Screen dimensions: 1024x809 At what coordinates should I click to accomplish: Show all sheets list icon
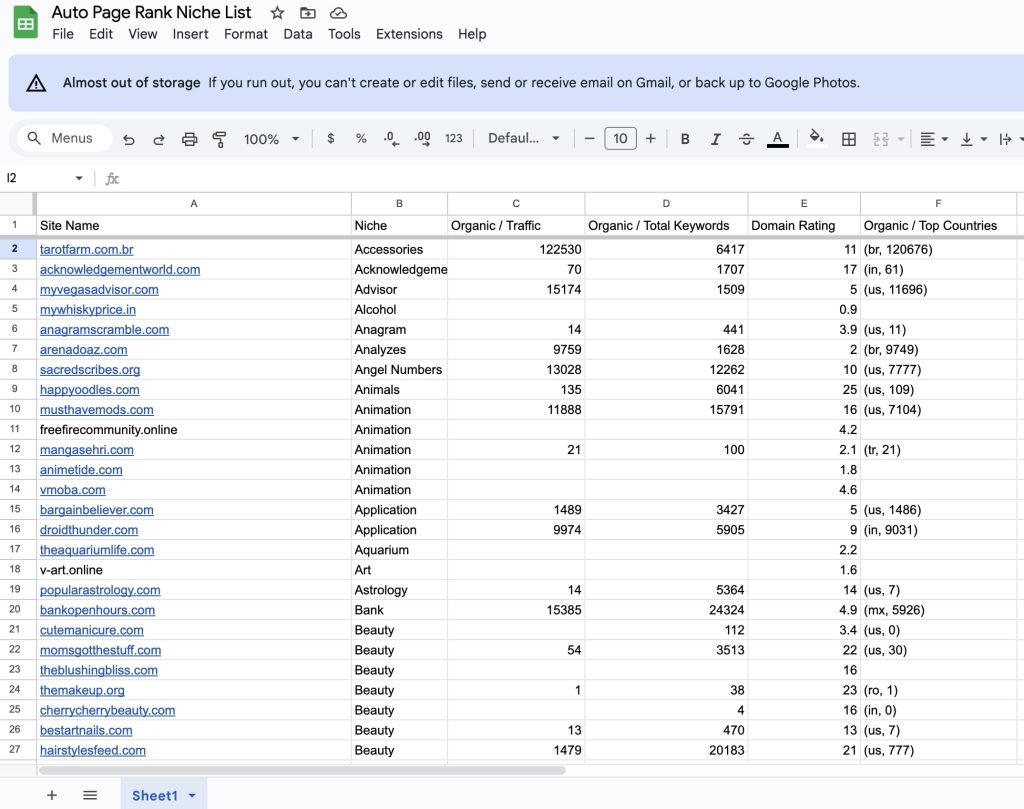[90, 795]
